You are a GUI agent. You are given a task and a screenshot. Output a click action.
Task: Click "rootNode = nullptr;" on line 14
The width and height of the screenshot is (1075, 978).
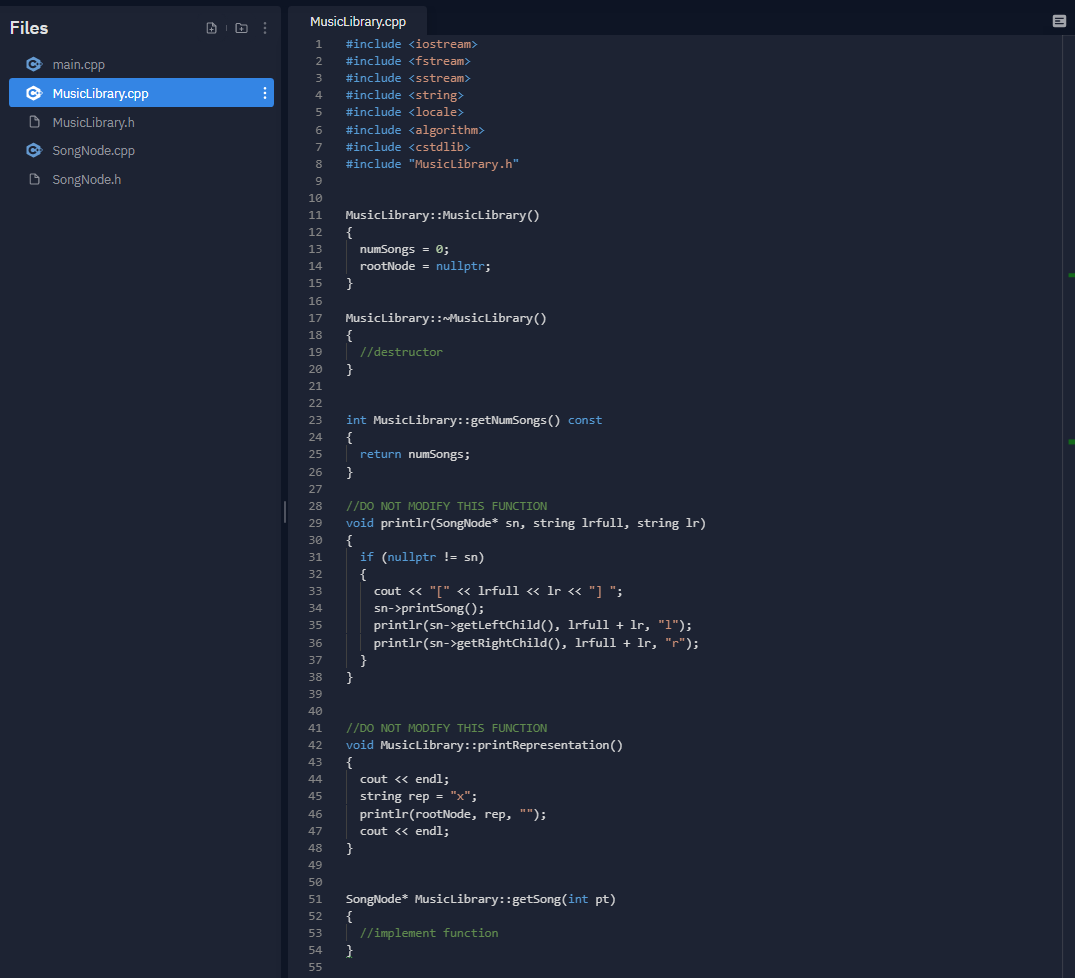click(x=425, y=266)
